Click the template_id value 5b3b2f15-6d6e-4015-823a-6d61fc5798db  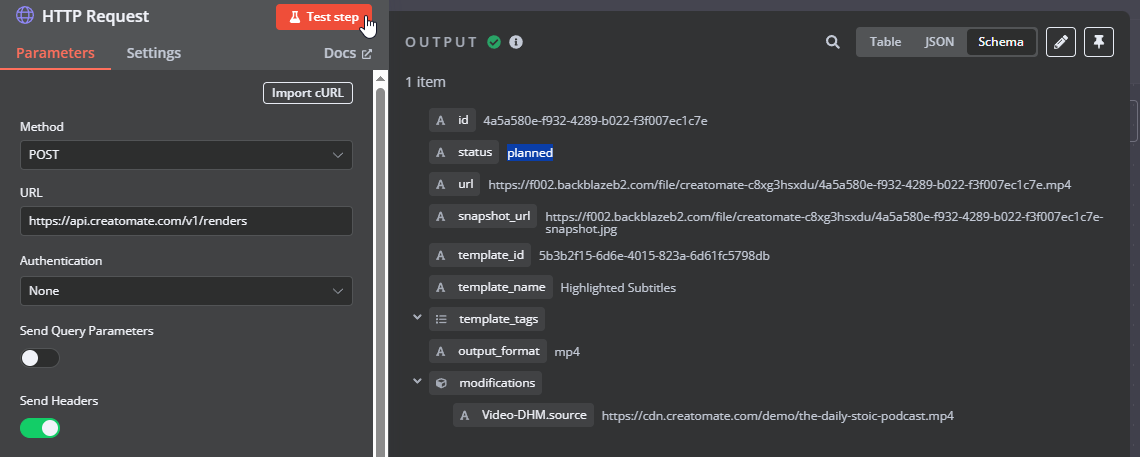click(x=654, y=256)
